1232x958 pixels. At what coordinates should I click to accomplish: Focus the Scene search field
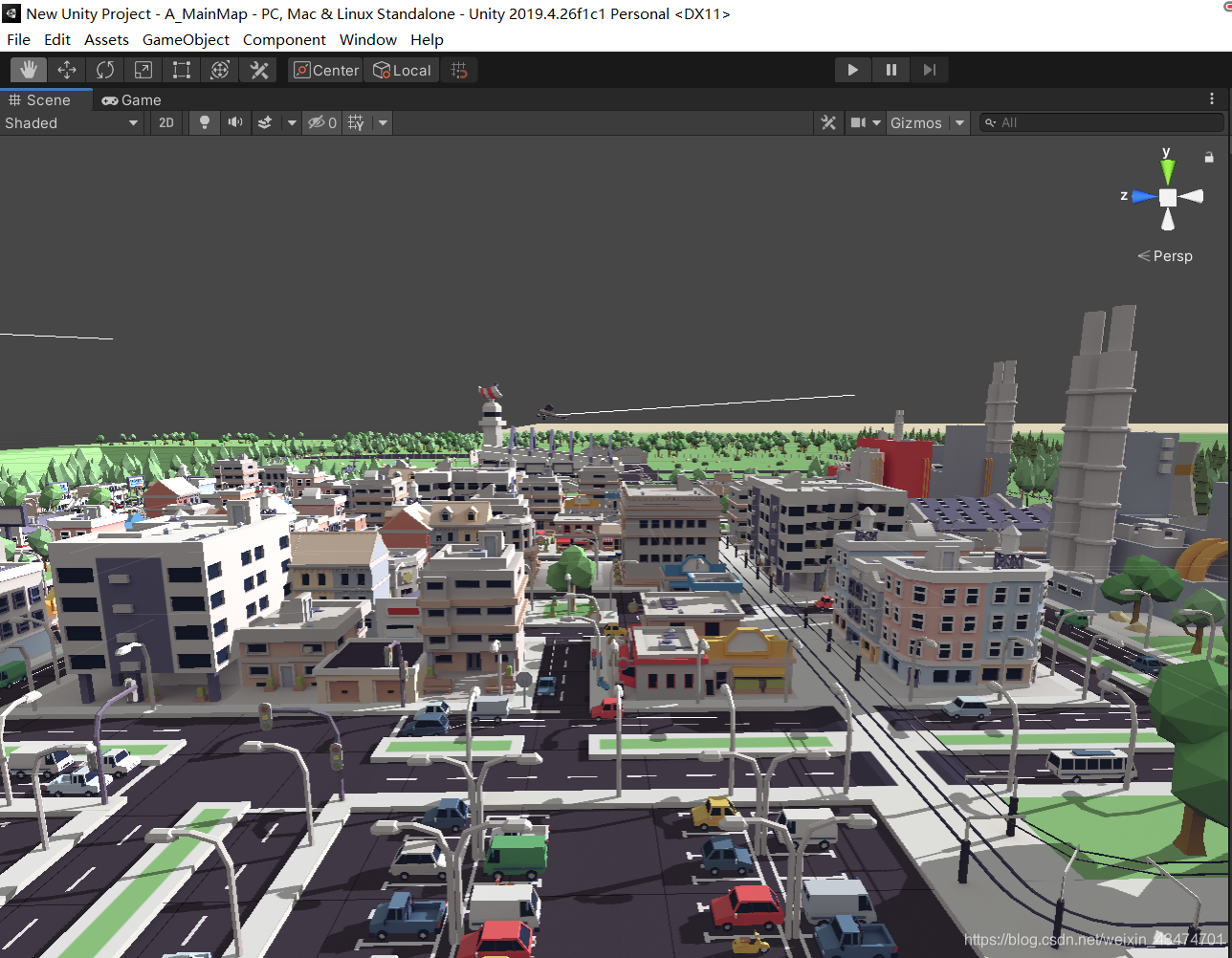pos(1102,122)
